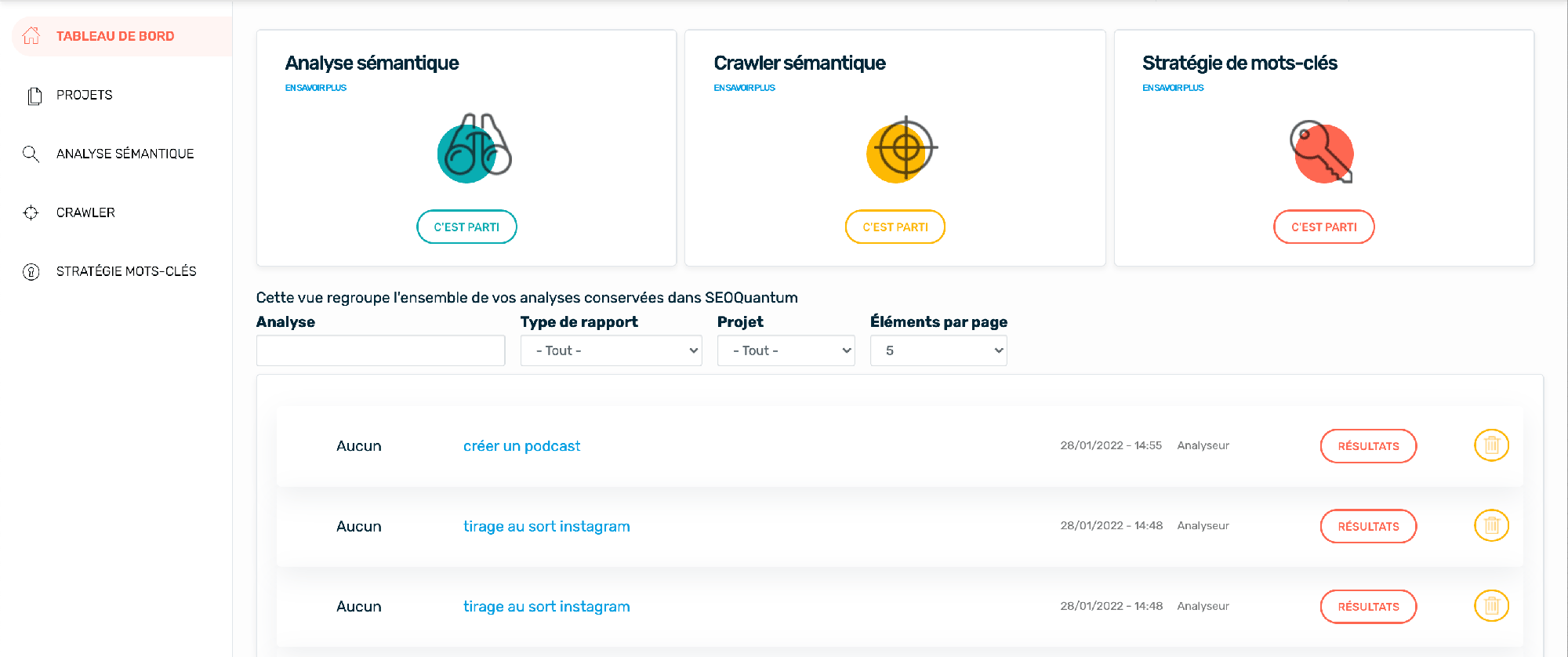Trash the second 'tirage au sort instagram' row

tap(1491, 606)
